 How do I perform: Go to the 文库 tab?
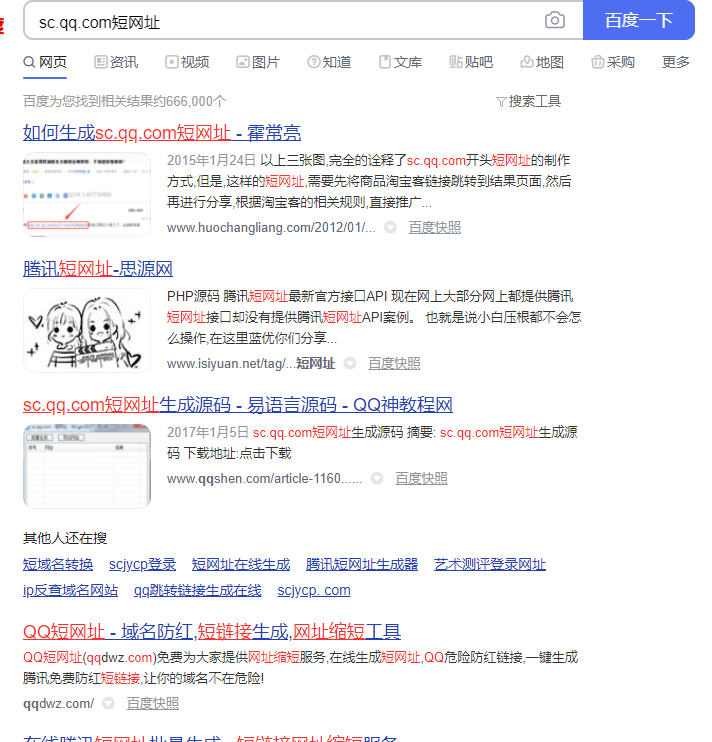400,62
